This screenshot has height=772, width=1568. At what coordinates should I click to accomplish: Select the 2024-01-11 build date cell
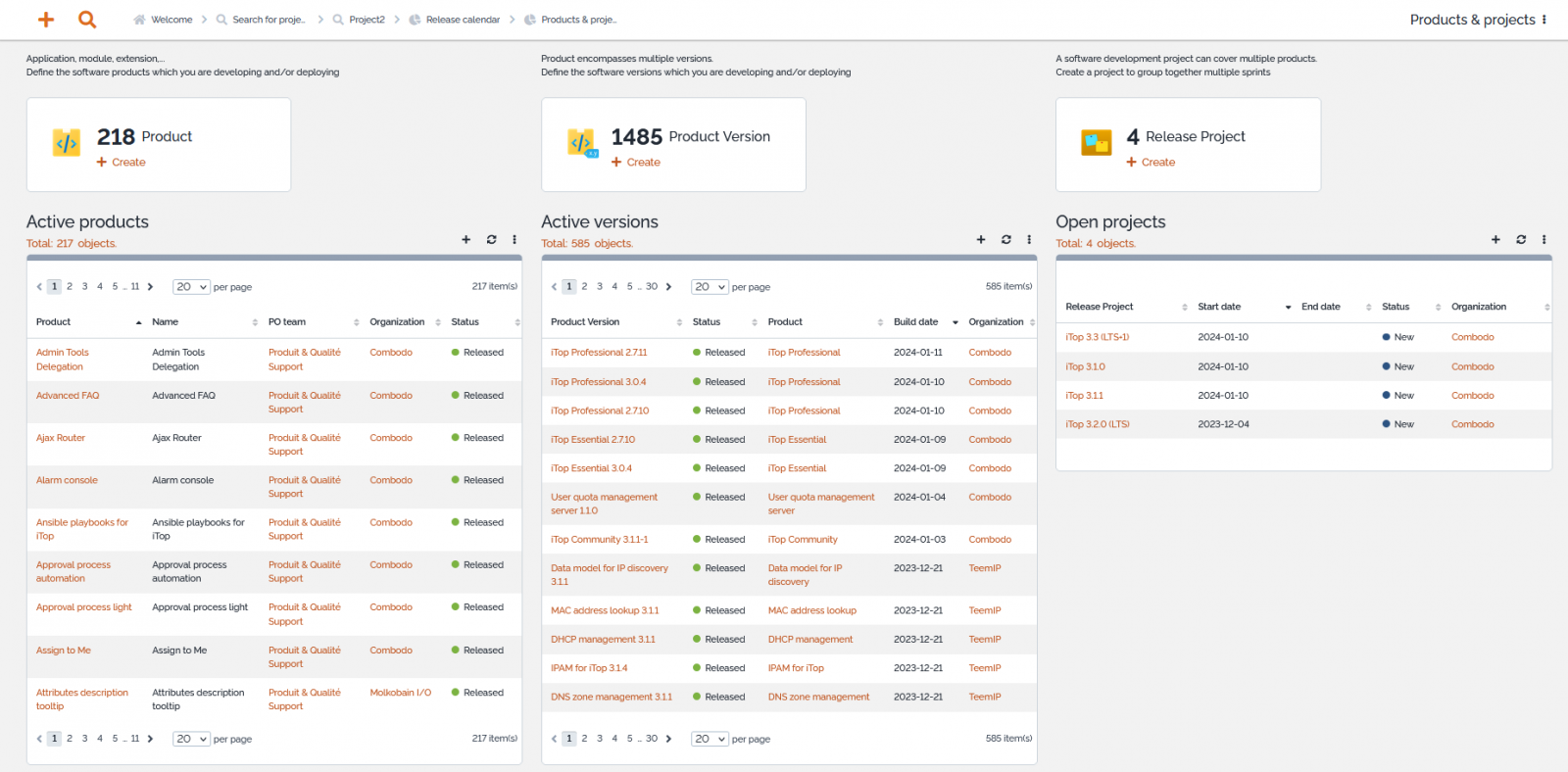click(x=918, y=353)
